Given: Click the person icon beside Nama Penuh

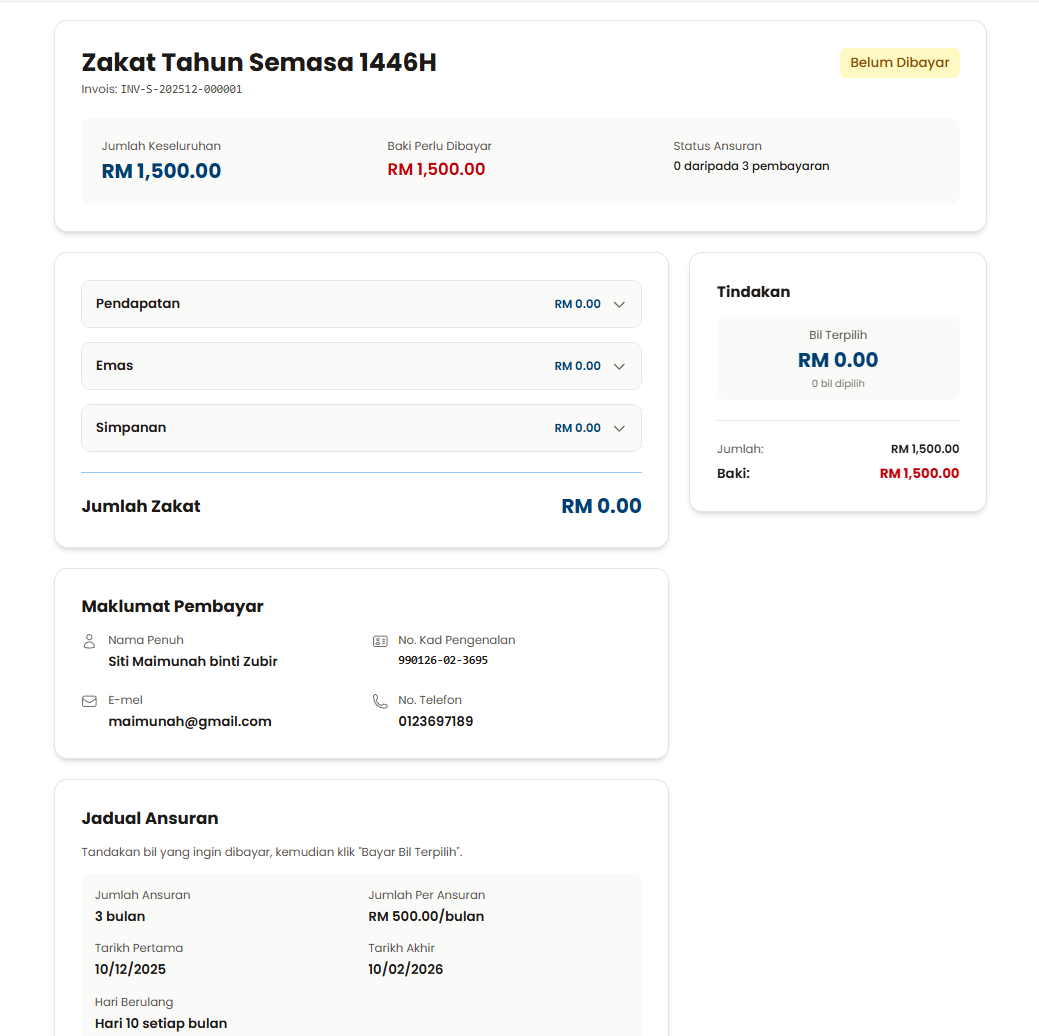Looking at the screenshot, I should [x=89, y=641].
